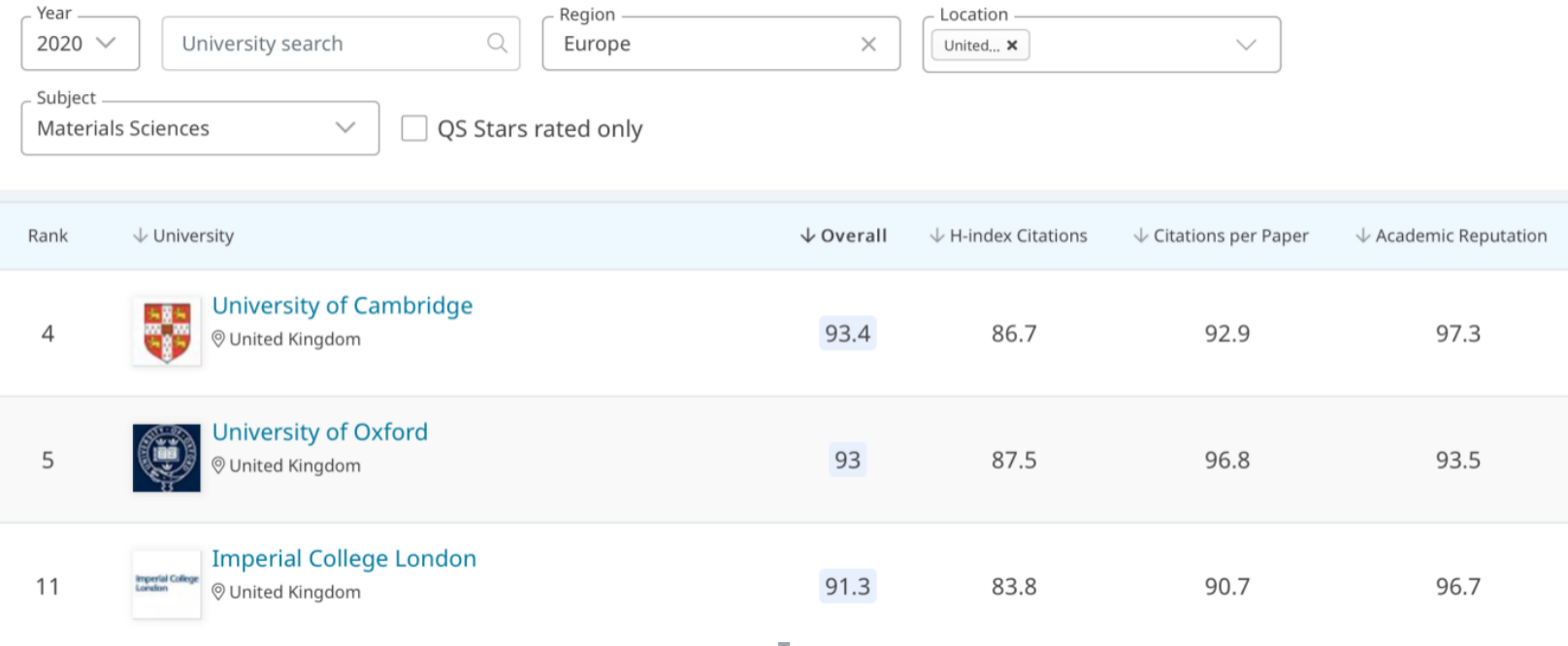Expand the Materials Sciences subject dropdown
The image size is (1568, 646).
tap(344, 128)
